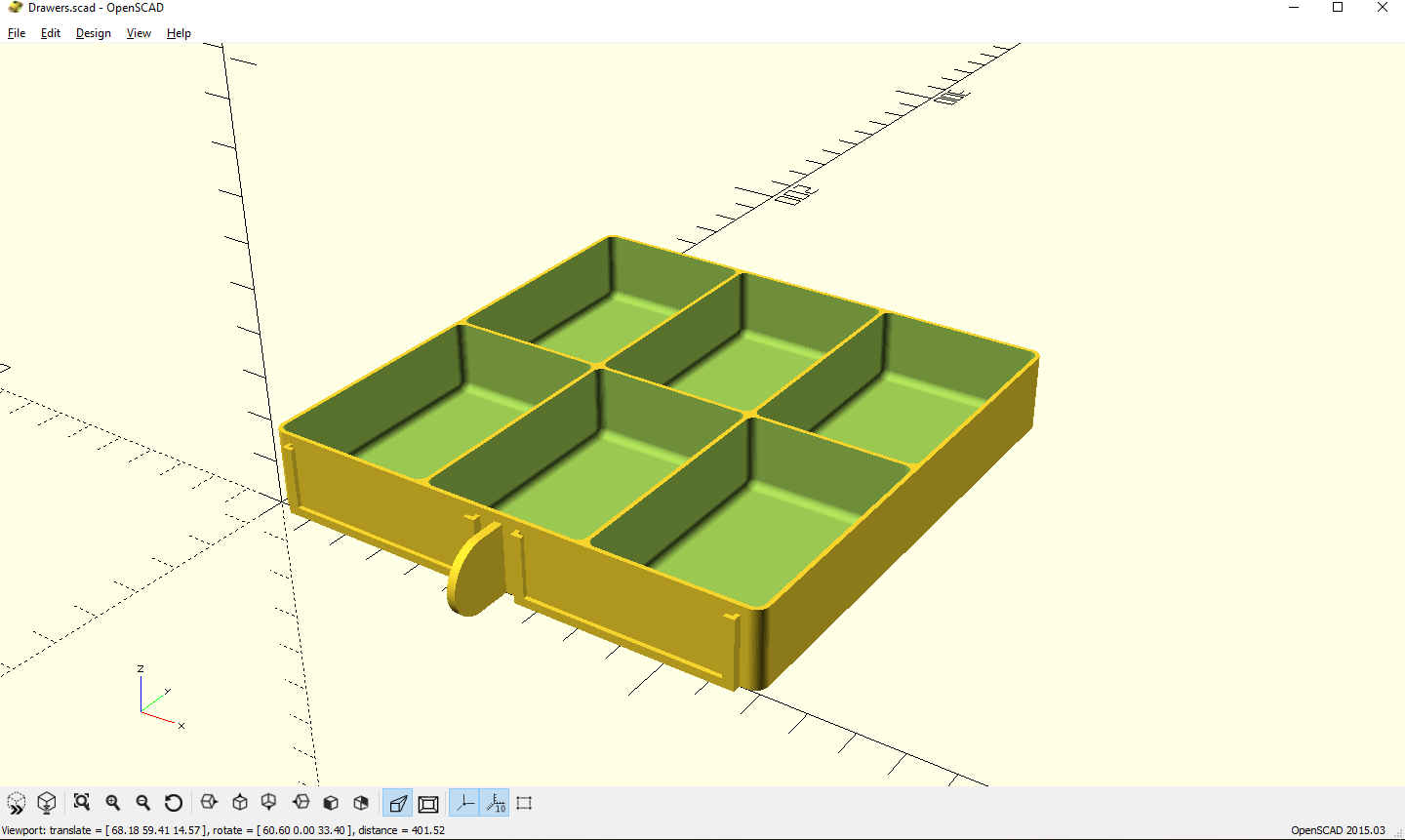Switch to the Top view cube icon
This screenshot has height=840, width=1405.
coord(240,803)
